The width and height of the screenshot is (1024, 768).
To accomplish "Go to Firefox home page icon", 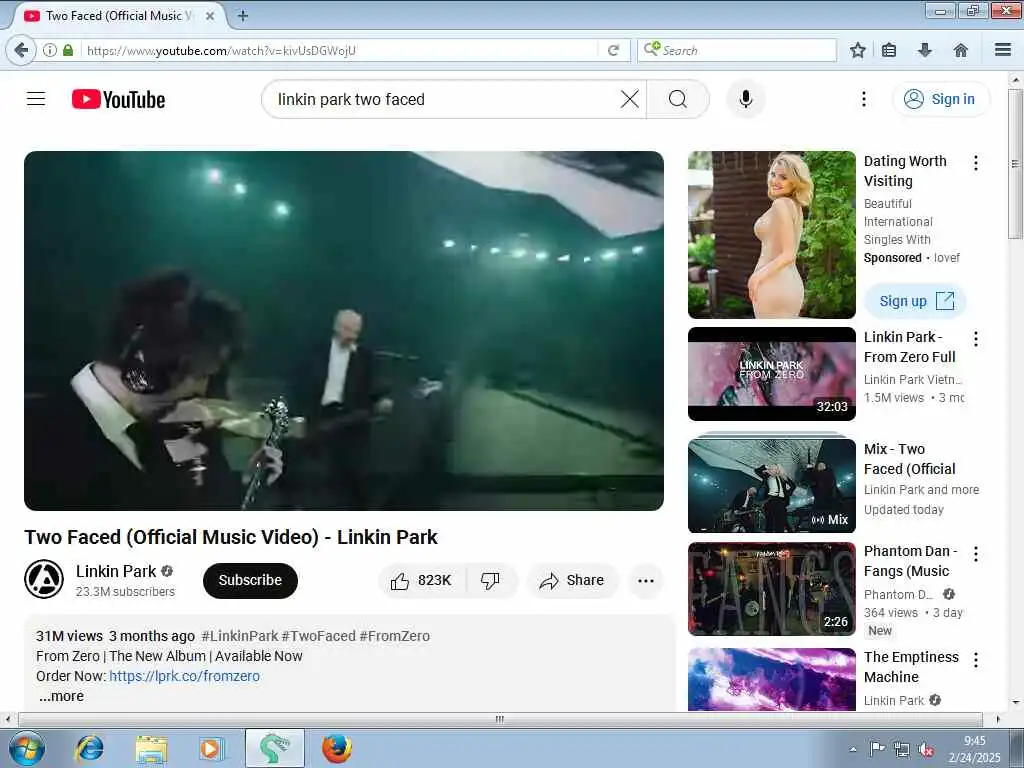I will pyautogui.click(x=961, y=50).
